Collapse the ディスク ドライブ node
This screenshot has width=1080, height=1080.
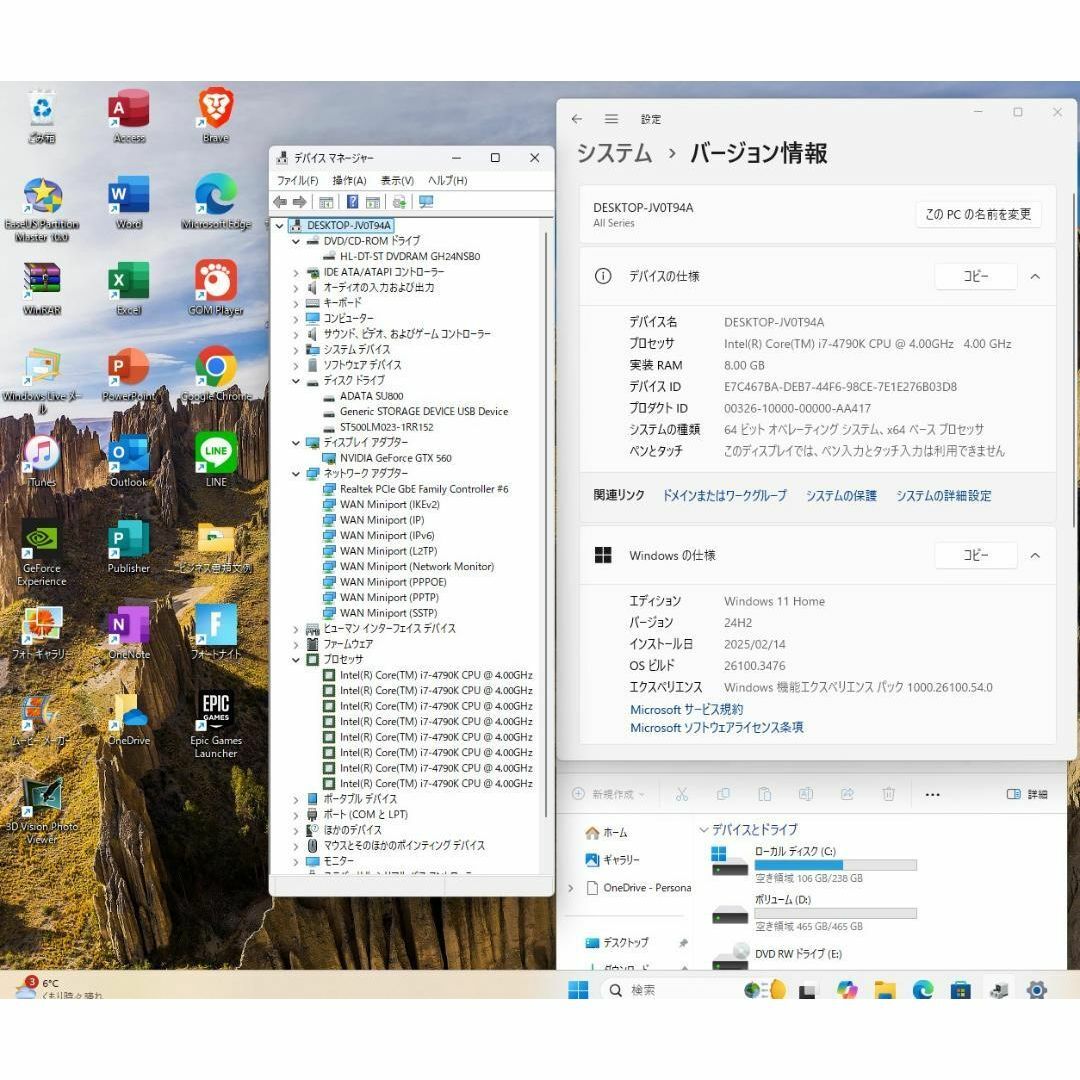(x=295, y=381)
